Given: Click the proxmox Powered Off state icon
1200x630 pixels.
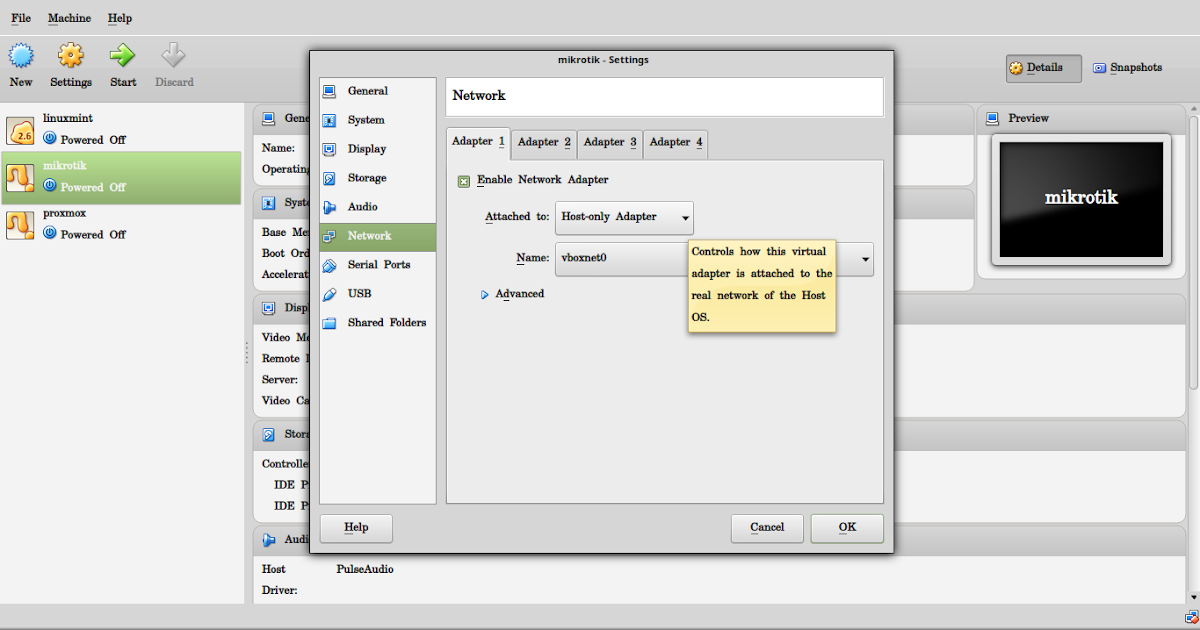Looking at the screenshot, I should (49, 233).
